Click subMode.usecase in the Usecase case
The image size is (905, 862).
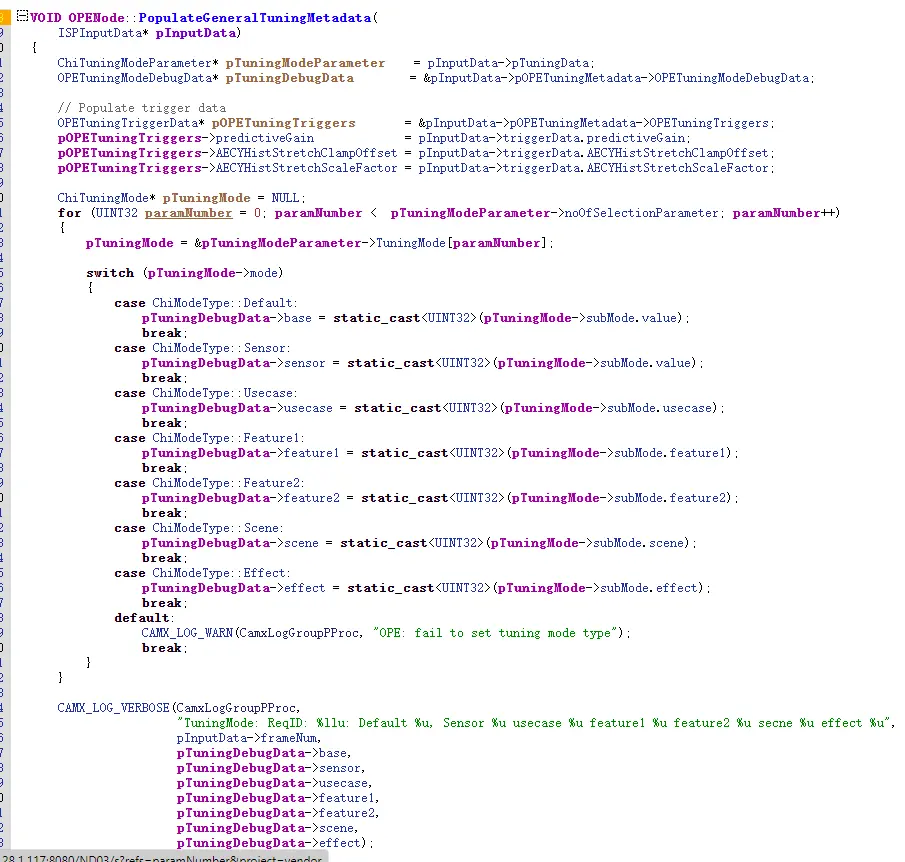coord(660,408)
